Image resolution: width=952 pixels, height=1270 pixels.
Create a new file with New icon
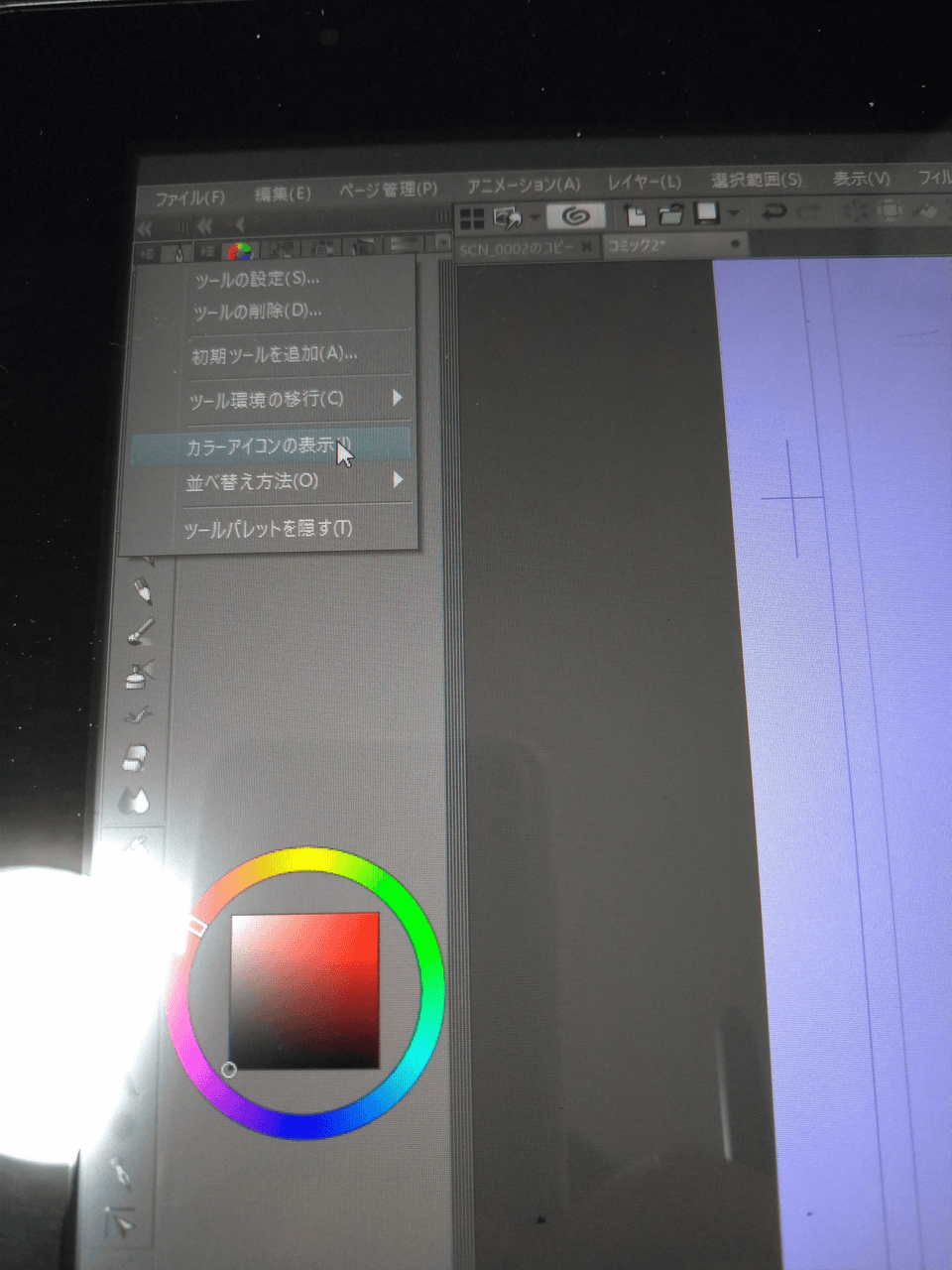pyautogui.click(x=635, y=213)
